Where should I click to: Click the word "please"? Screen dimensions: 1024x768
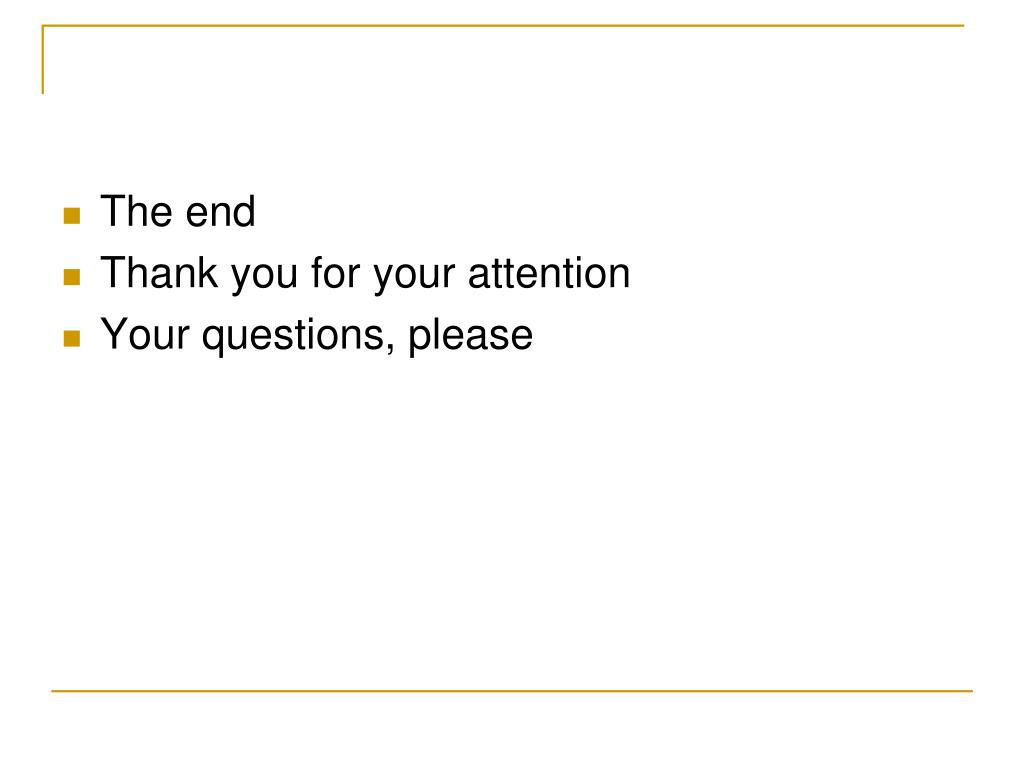tap(470, 338)
